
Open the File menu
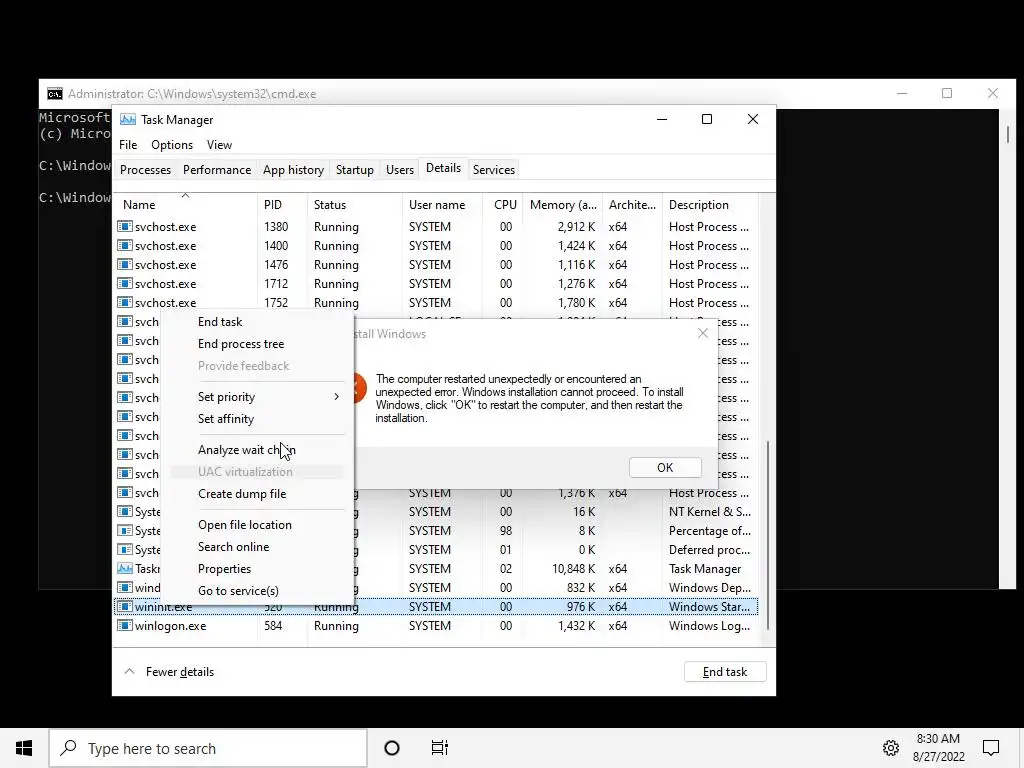click(128, 145)
